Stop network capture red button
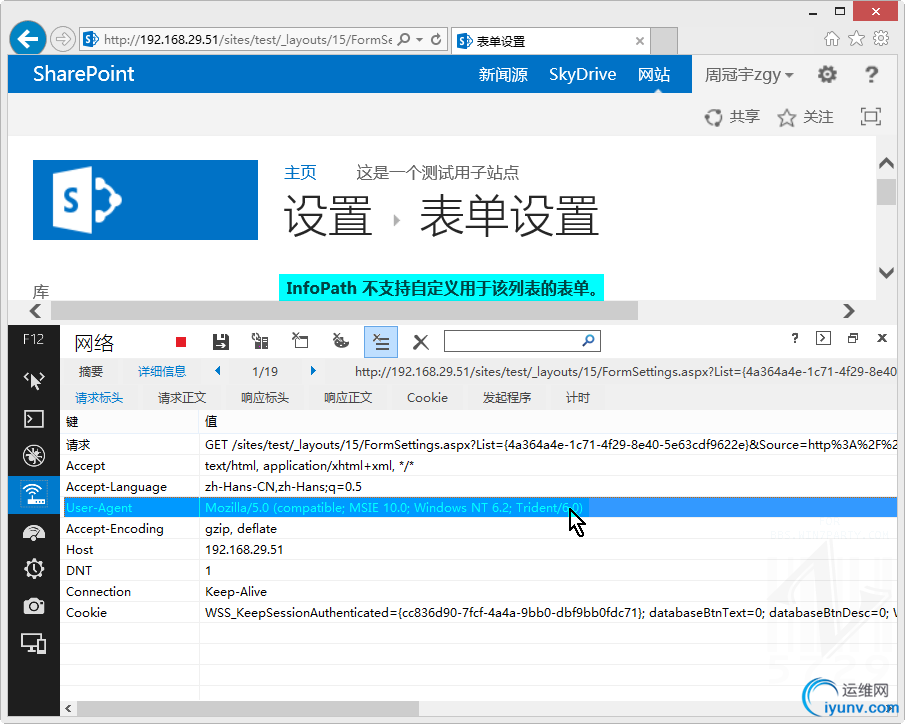 [x=181, y=342]
